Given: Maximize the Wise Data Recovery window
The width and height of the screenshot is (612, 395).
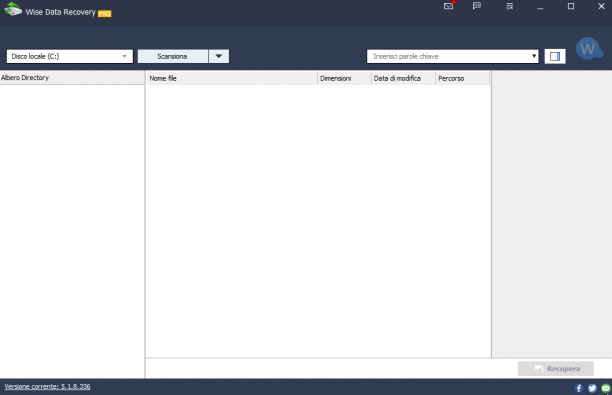Looking at the screenshot, I should coord(571,6).
